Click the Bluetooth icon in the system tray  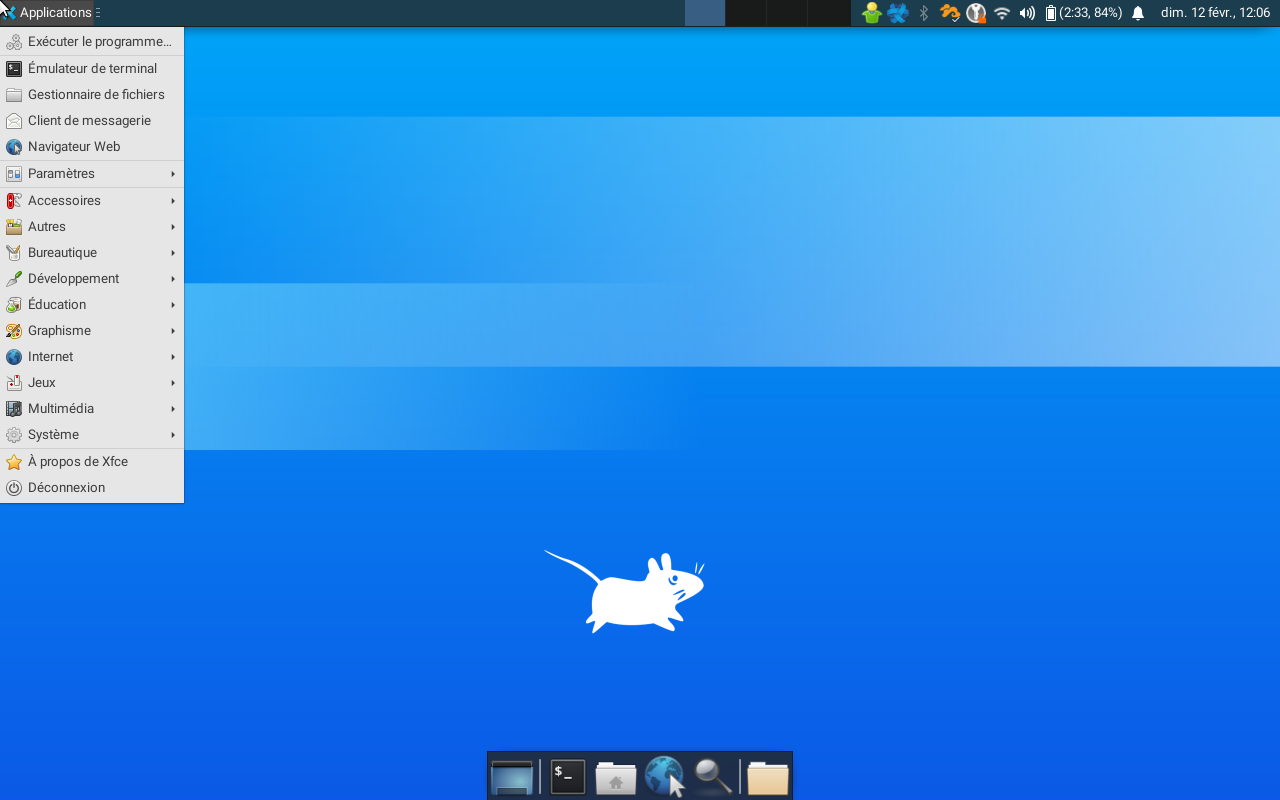pyautogui.click(x=924, y=13)
